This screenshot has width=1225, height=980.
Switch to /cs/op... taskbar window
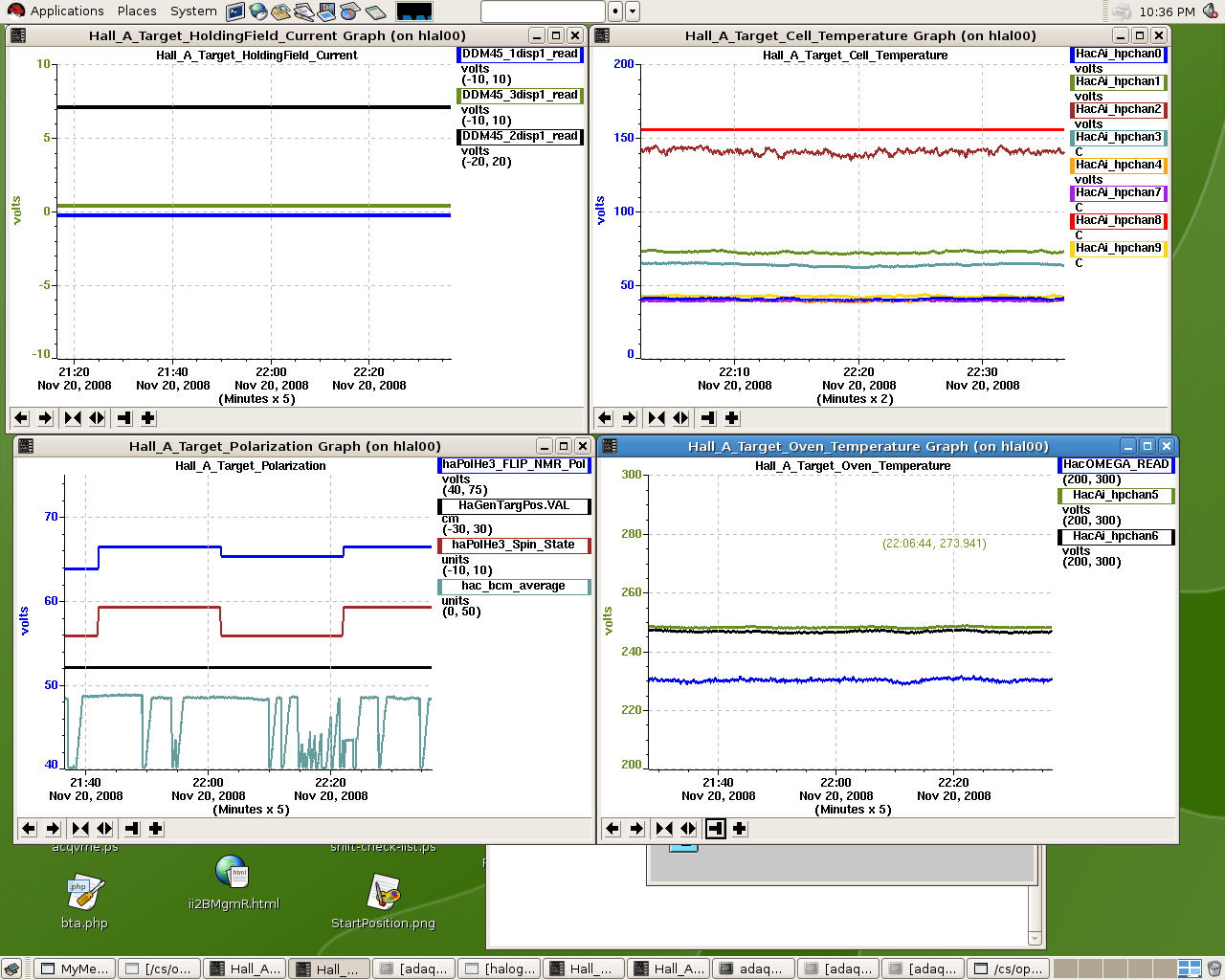1008,969
